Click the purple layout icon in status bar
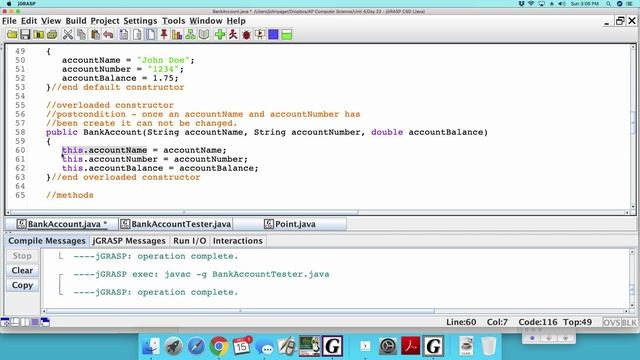This screenshot has height=360, width=640. (x=35, y=322)
